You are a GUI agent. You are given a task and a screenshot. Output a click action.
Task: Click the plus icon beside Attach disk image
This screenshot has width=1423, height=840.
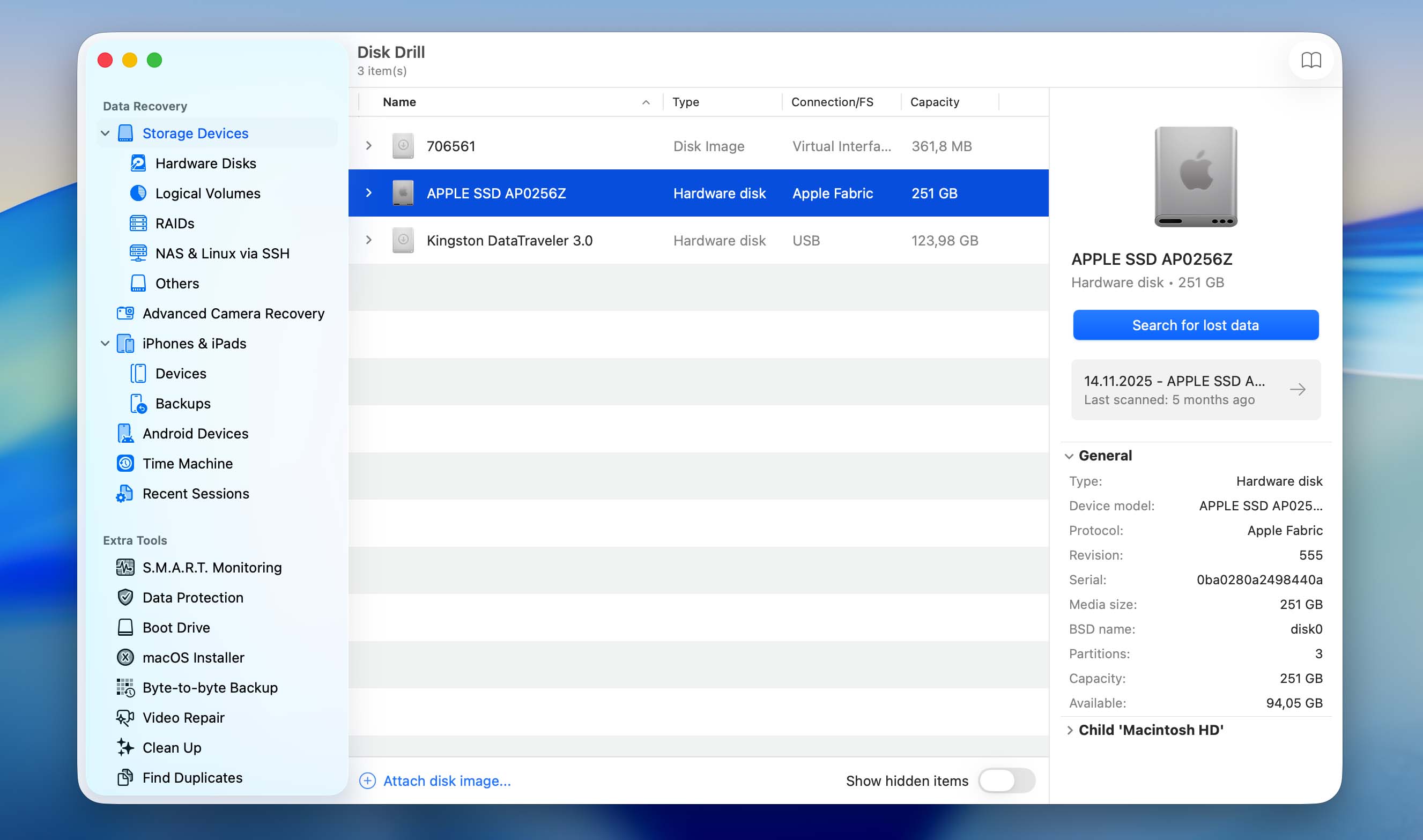coord(367,780)
